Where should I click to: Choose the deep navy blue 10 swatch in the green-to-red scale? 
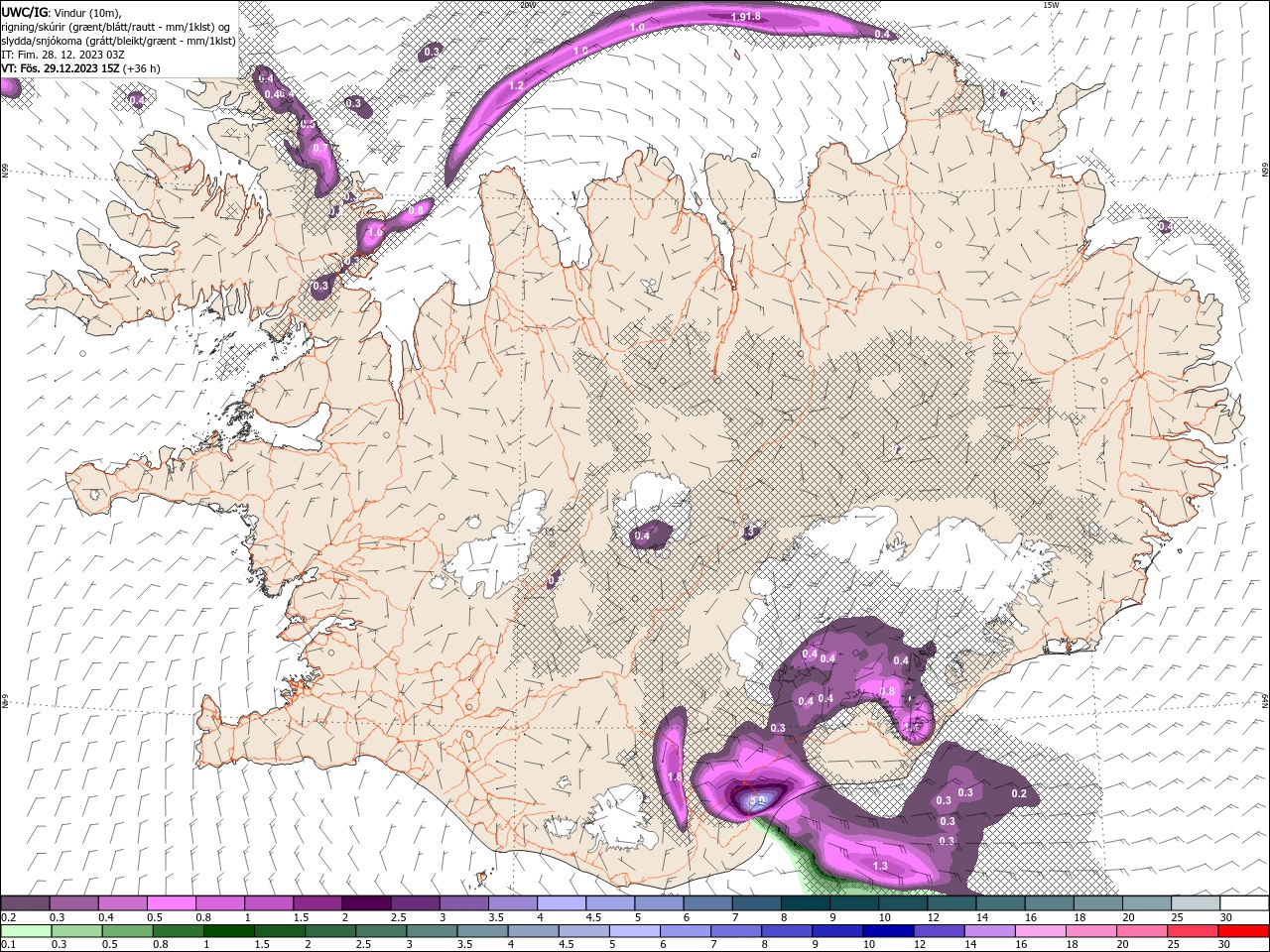coord(888,930)
